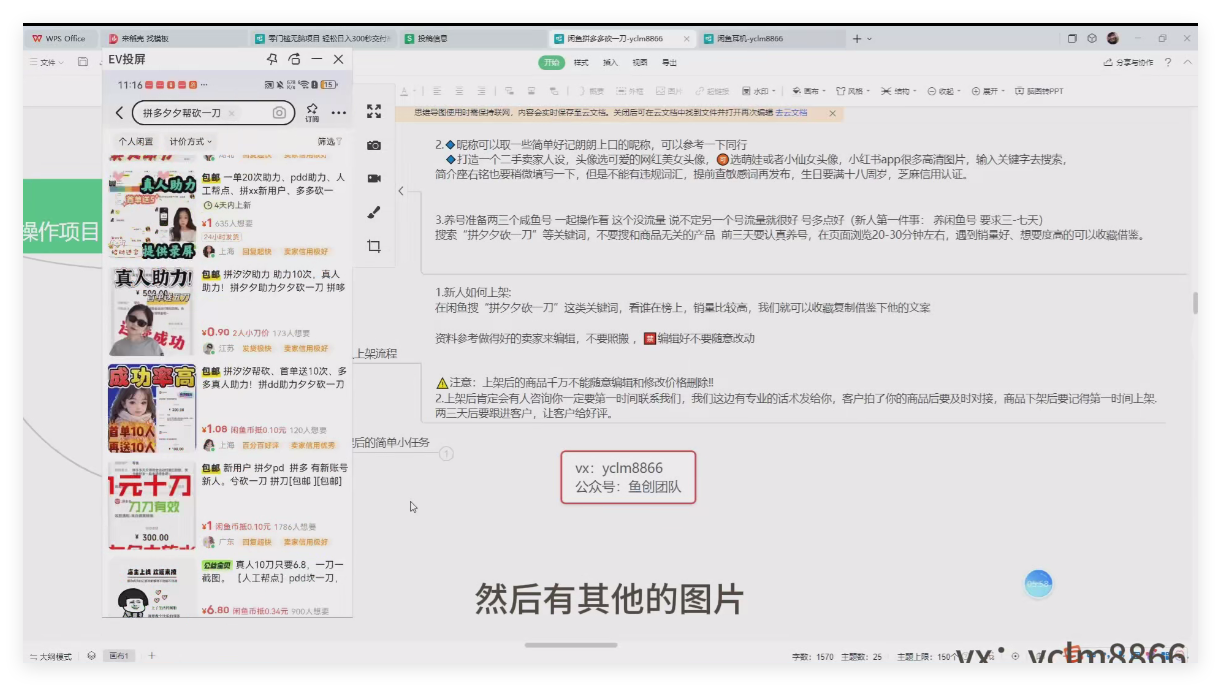Start recording with the EV投屏 video camera icon
1221x686 pixels.
coord(374,178)
